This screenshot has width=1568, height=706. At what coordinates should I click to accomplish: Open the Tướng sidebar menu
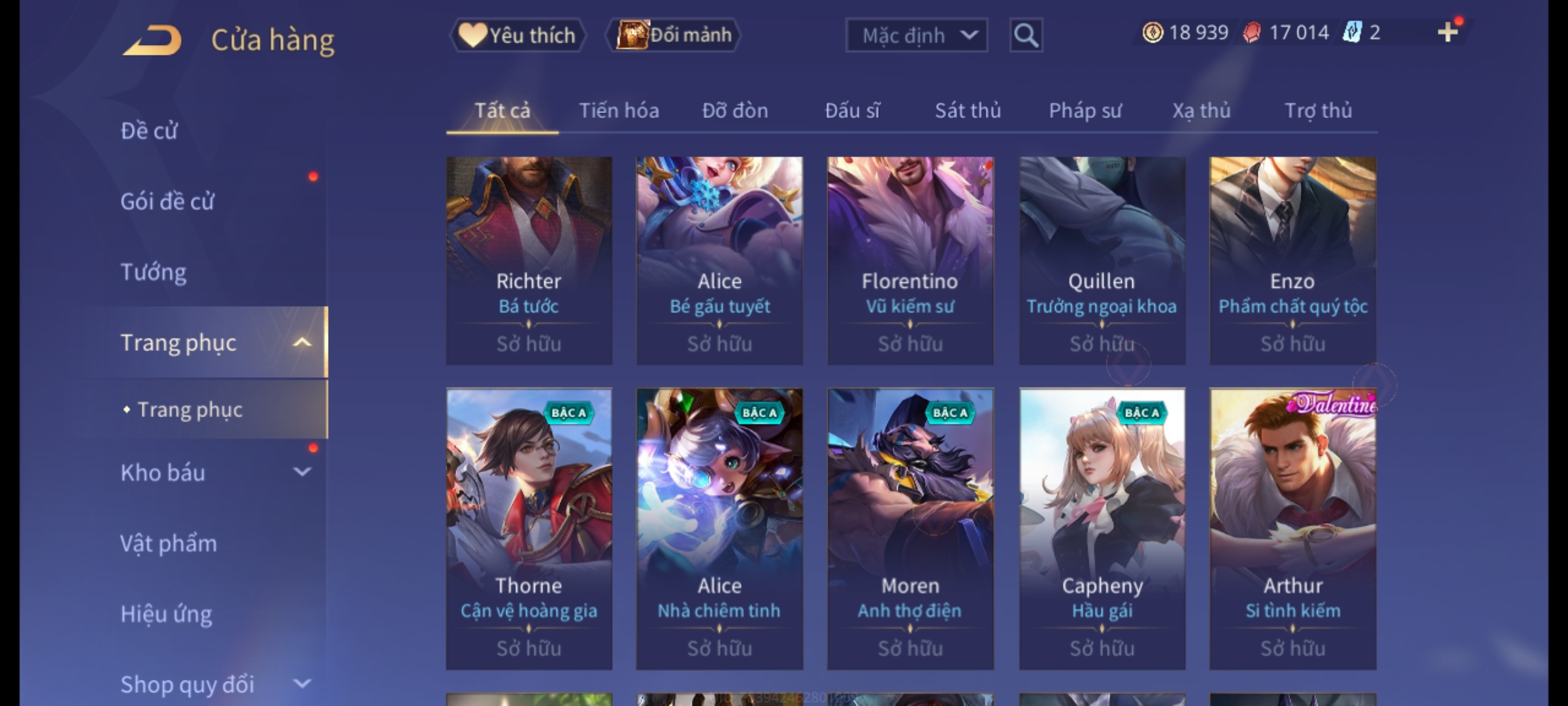click(154, 272)
